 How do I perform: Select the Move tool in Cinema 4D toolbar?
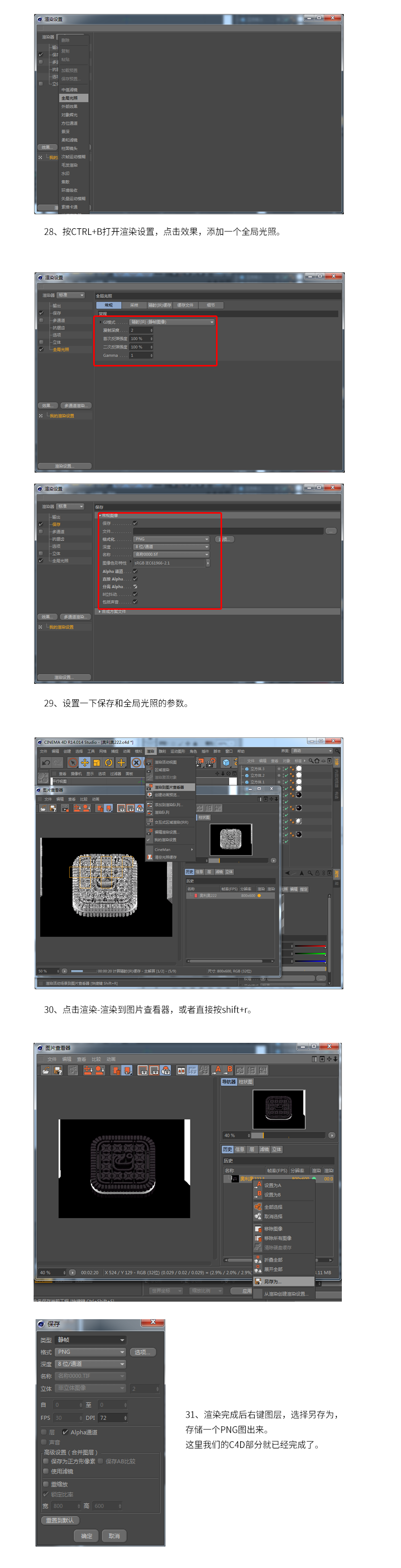(85, 762)
